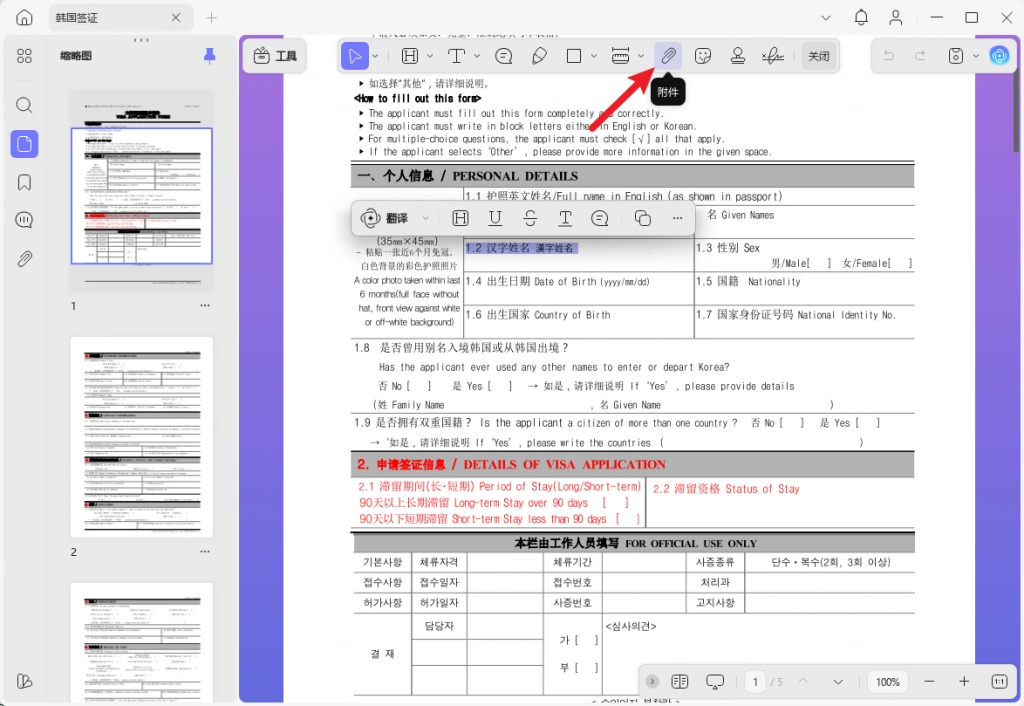Open the bookmarks panel in sidebar
The image size is (1024, 706).
24,182
